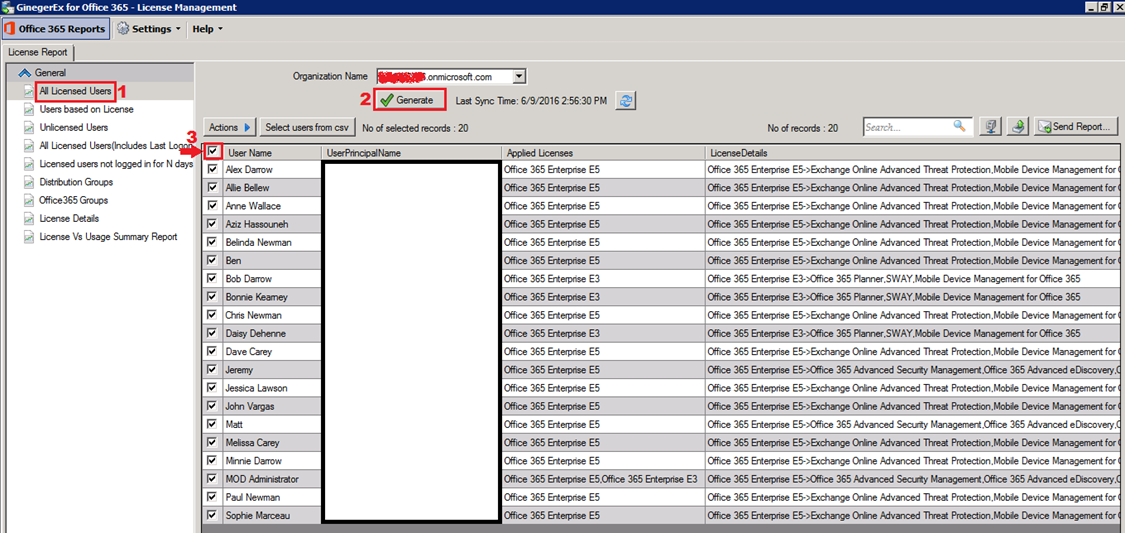The height and width of the screenshot is (533, 1125).
Task: Click the filter icon next to the search box
Action: tap(991, 127)
